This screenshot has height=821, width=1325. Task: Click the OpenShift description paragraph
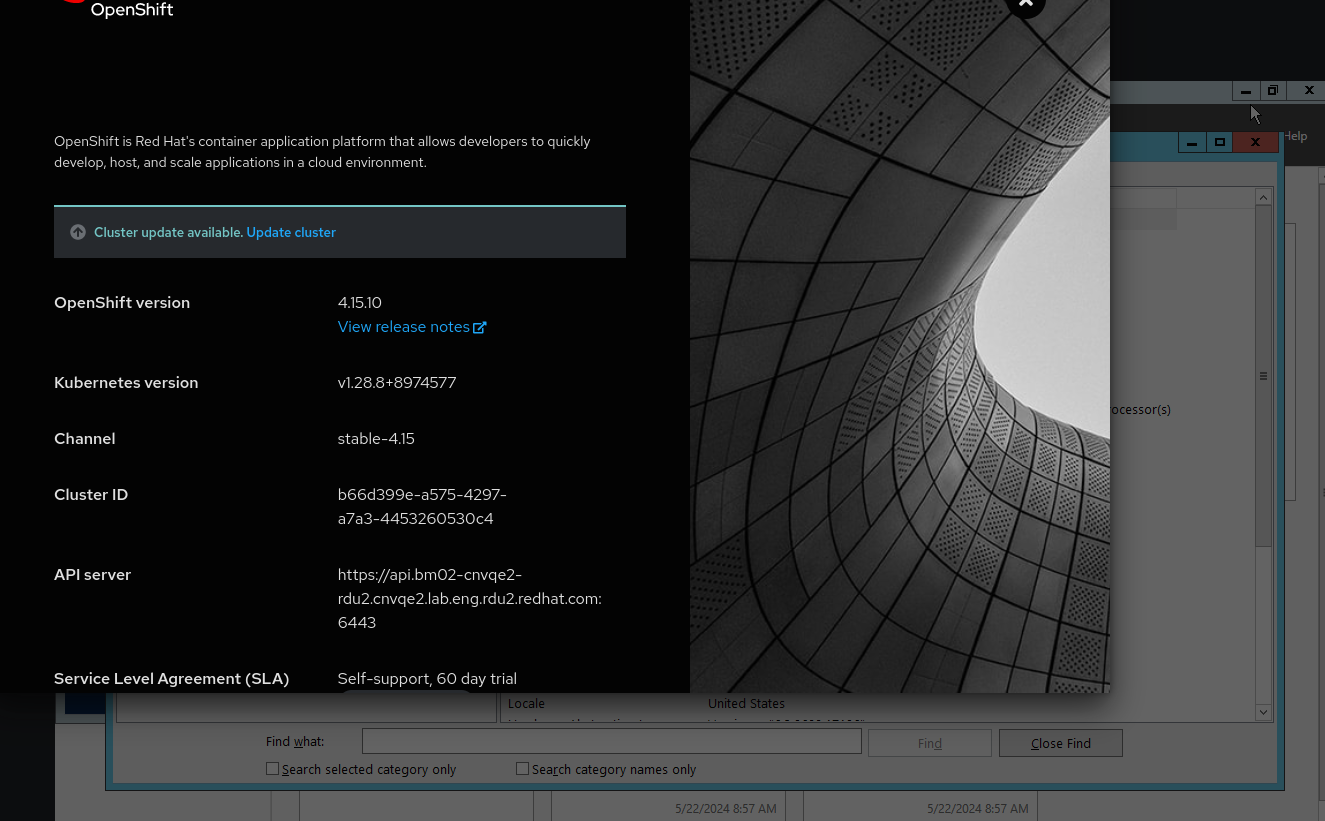[322, 152]
